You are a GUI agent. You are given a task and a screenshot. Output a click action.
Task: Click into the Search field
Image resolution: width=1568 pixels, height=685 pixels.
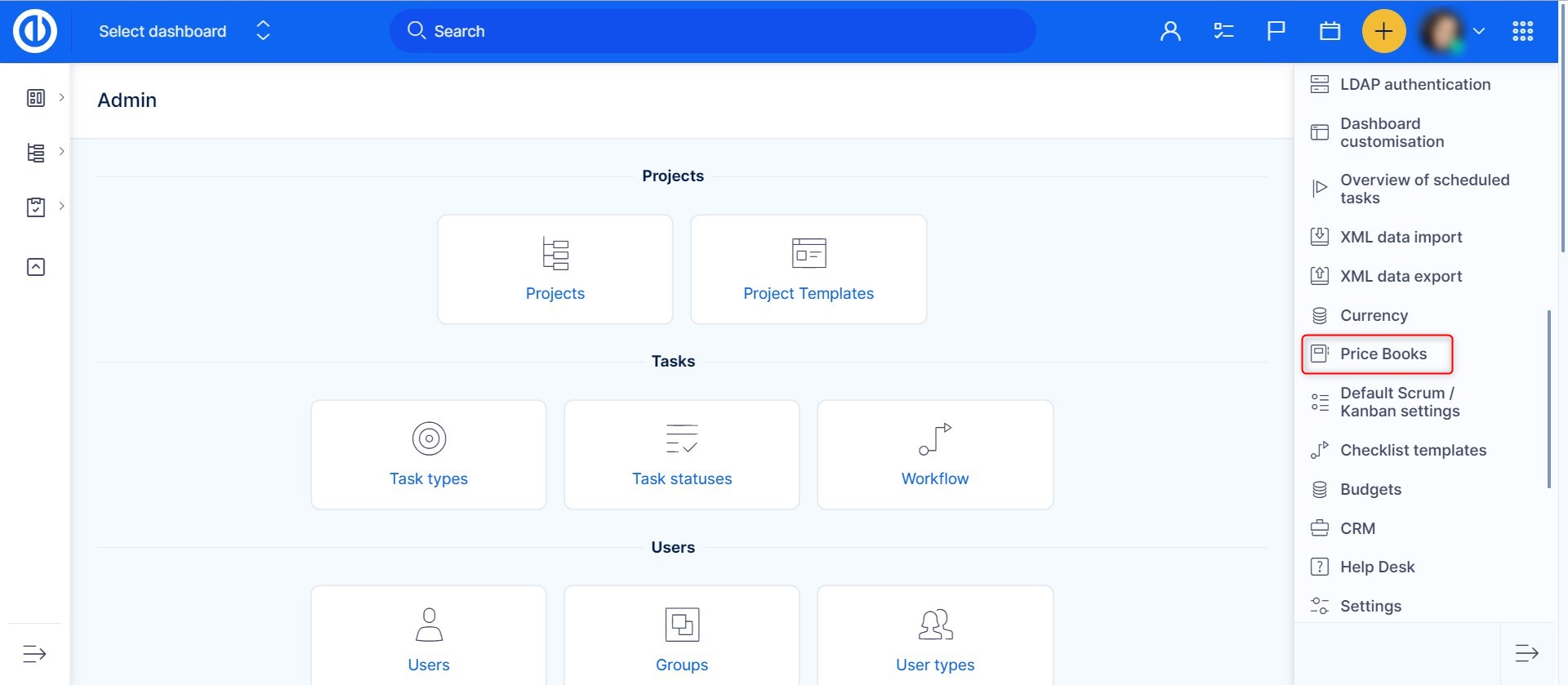tap(712, 31)
